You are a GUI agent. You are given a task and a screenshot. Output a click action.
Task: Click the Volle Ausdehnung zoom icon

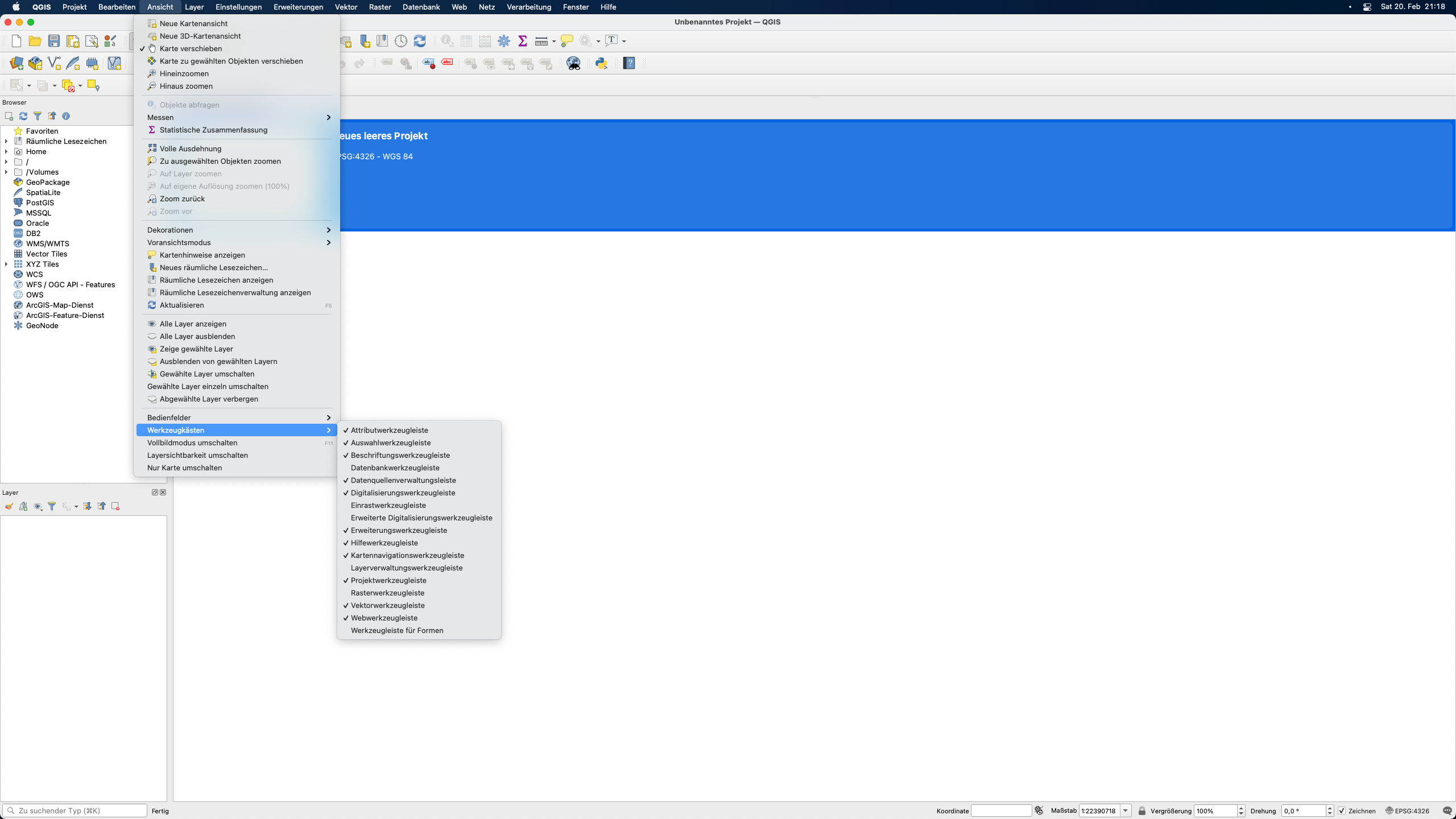[151, 148]
